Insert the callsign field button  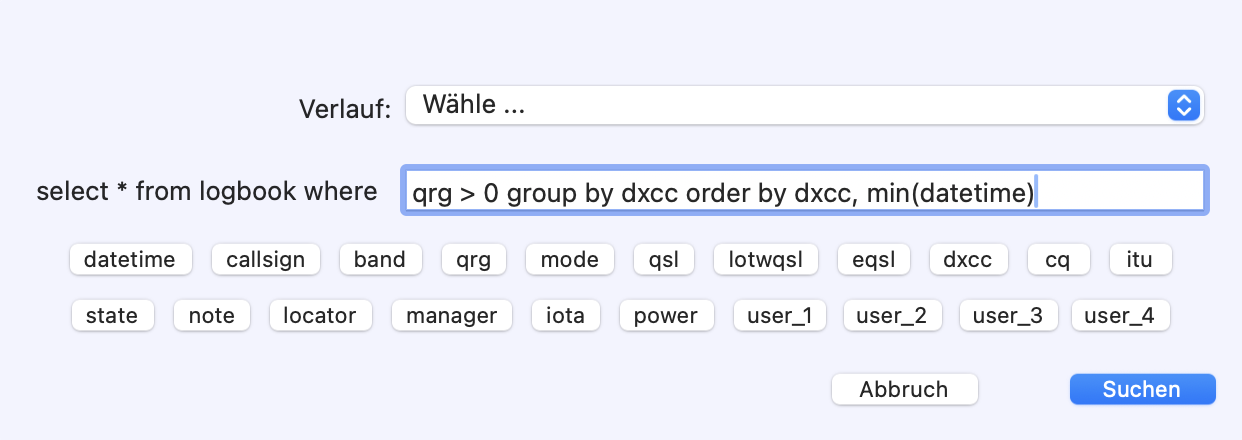coord(266,260)
